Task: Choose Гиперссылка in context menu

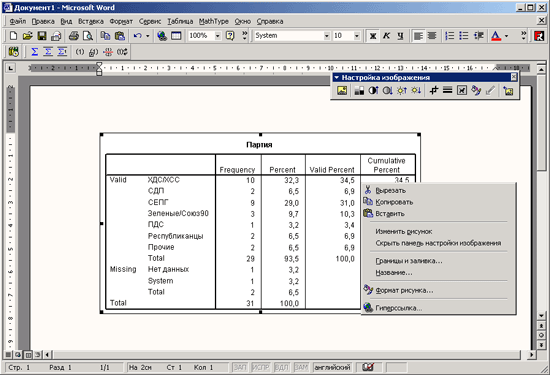Action: click(438, 308)
